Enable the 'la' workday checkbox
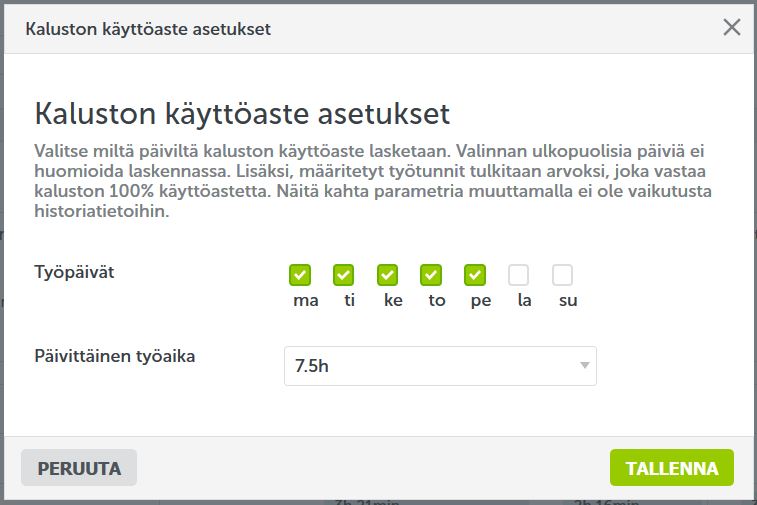 (x=519, y=274)
